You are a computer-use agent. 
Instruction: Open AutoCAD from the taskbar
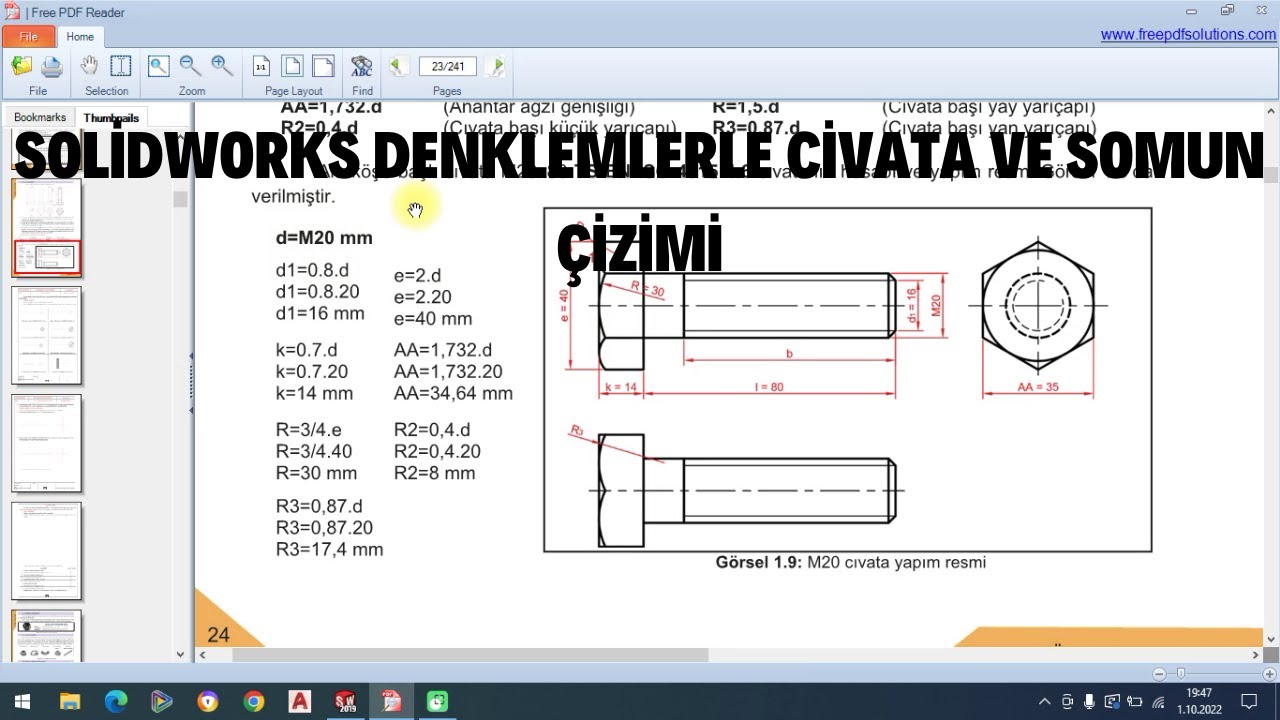299,701
